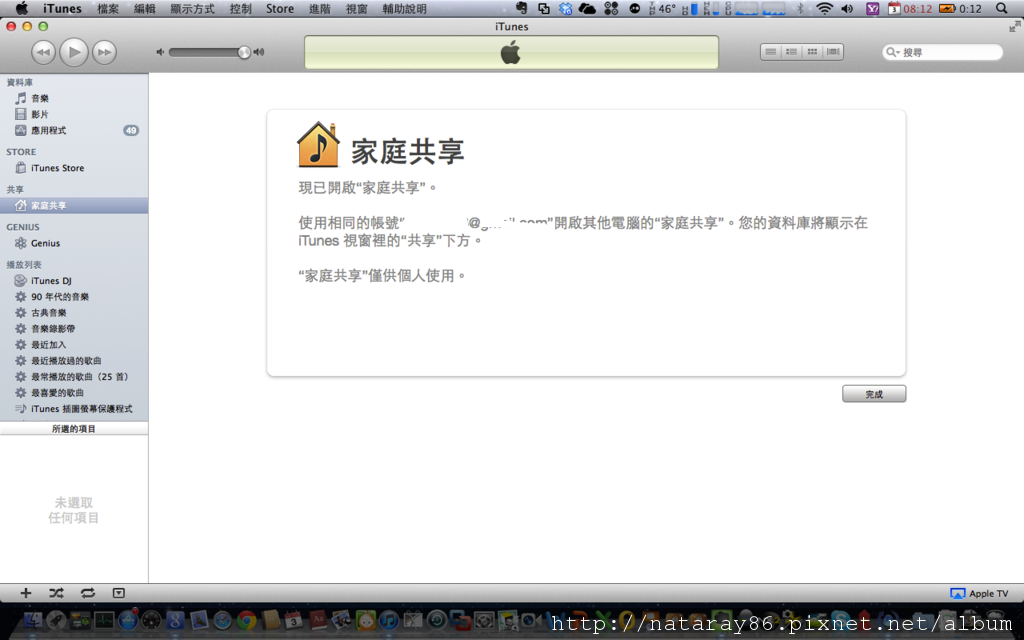Toggle the artwork viewer panel button
Image resolution: width=1024 pixels, height=640 pixels.
pos(118,593)
